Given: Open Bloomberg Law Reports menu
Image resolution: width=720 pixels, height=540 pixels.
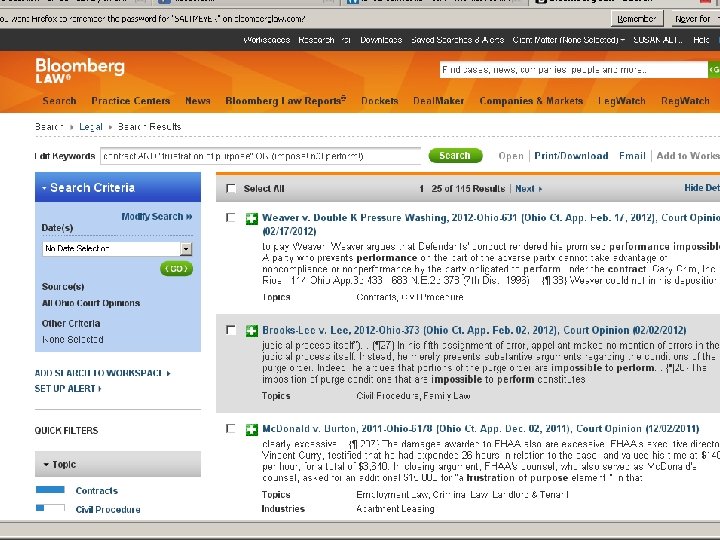Looking at the screenshot, I should tap(286, 101).
